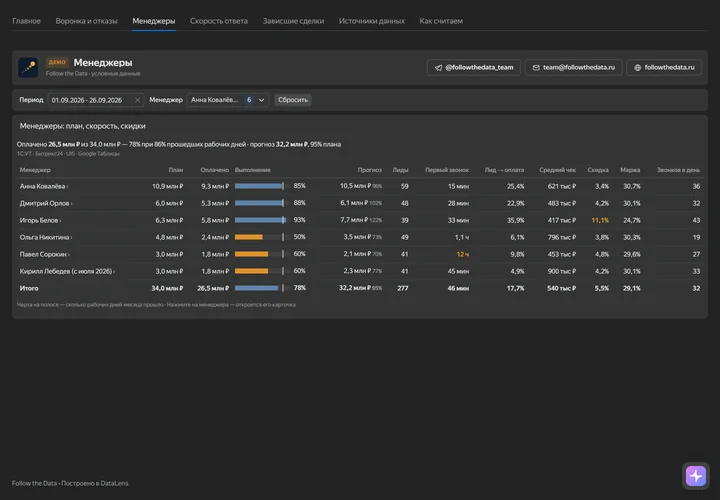Sort by the Скидка column header

coord(598,170)
